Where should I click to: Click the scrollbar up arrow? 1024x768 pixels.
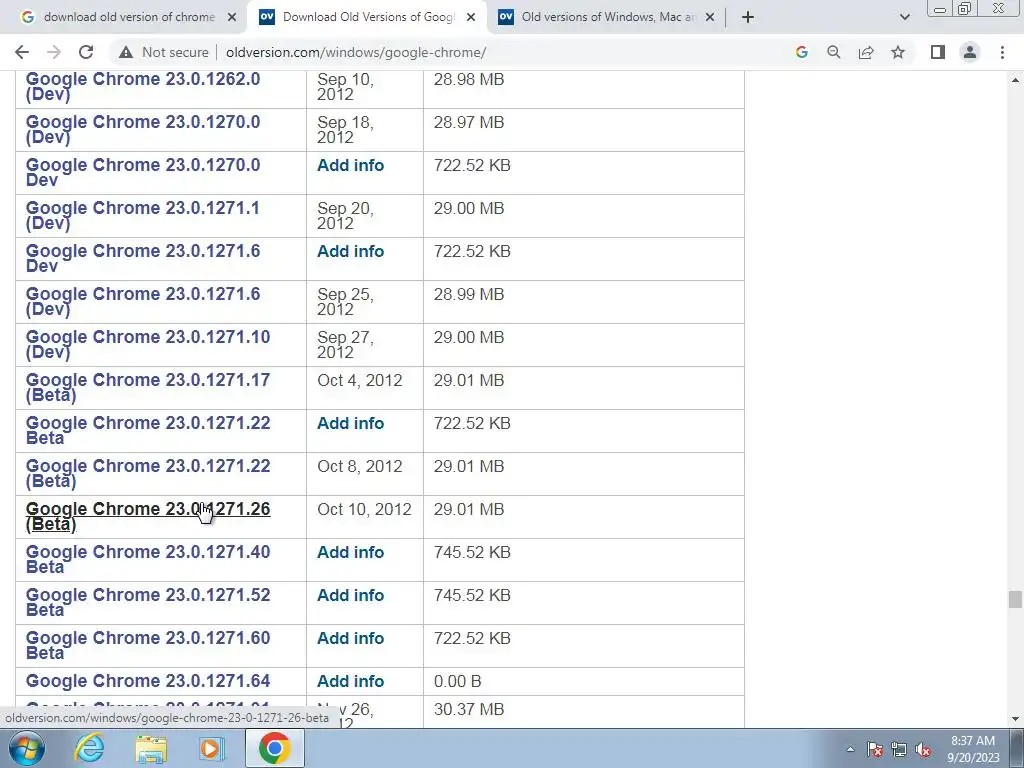tap(1015, 80)
